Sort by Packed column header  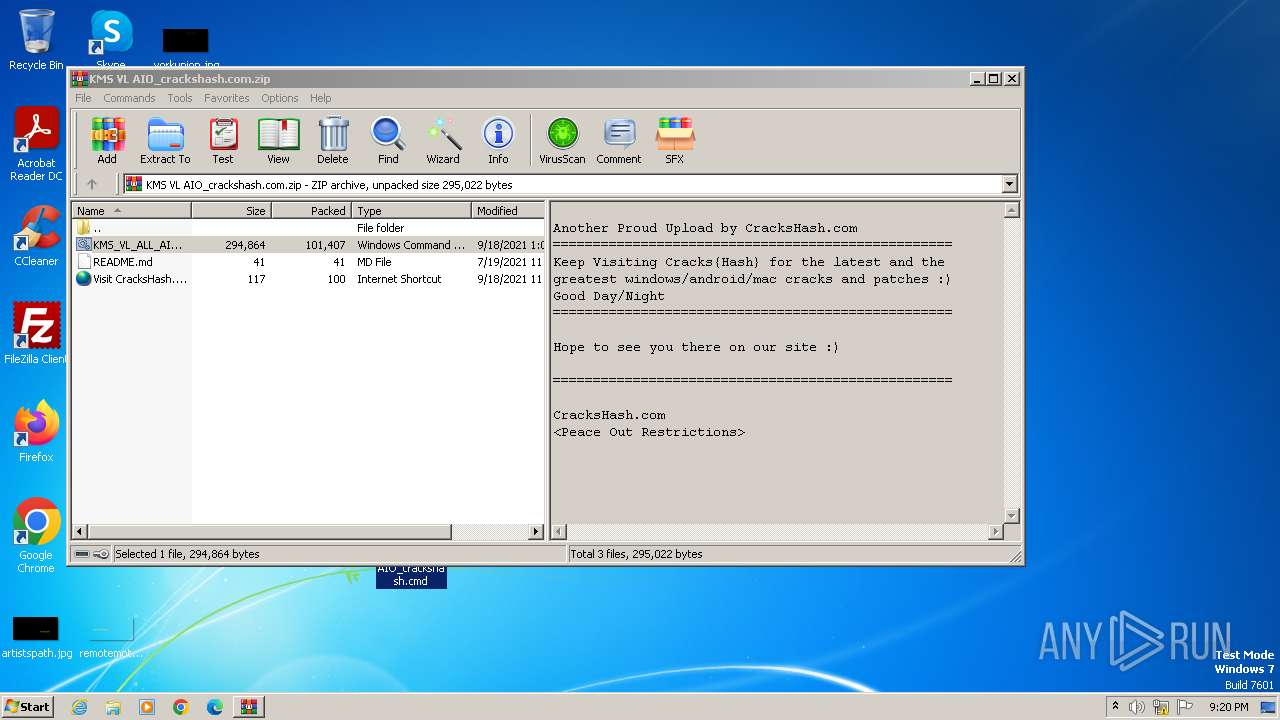(x=311, y=210)
